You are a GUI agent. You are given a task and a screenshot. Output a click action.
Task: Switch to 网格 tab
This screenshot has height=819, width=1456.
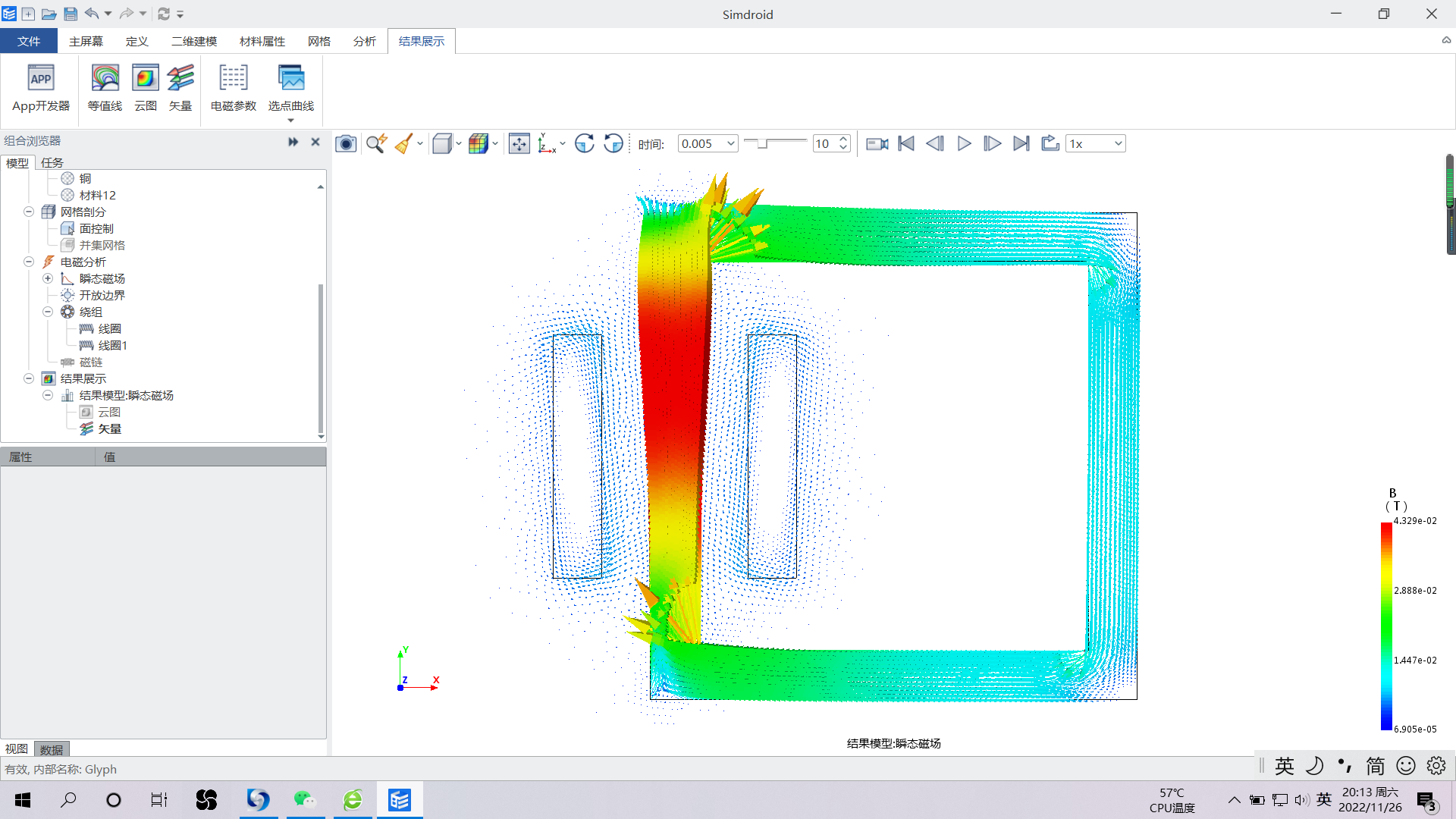click(319, 41)
